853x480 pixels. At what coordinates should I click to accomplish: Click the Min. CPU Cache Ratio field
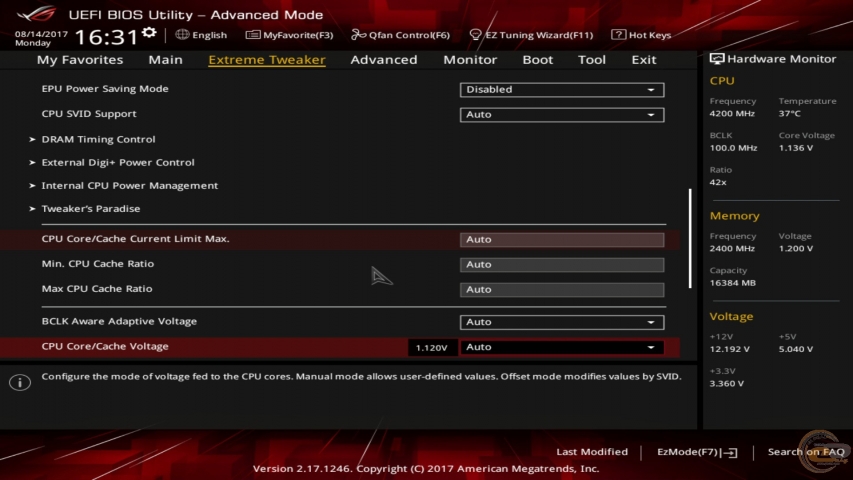[x=561, y=264]
